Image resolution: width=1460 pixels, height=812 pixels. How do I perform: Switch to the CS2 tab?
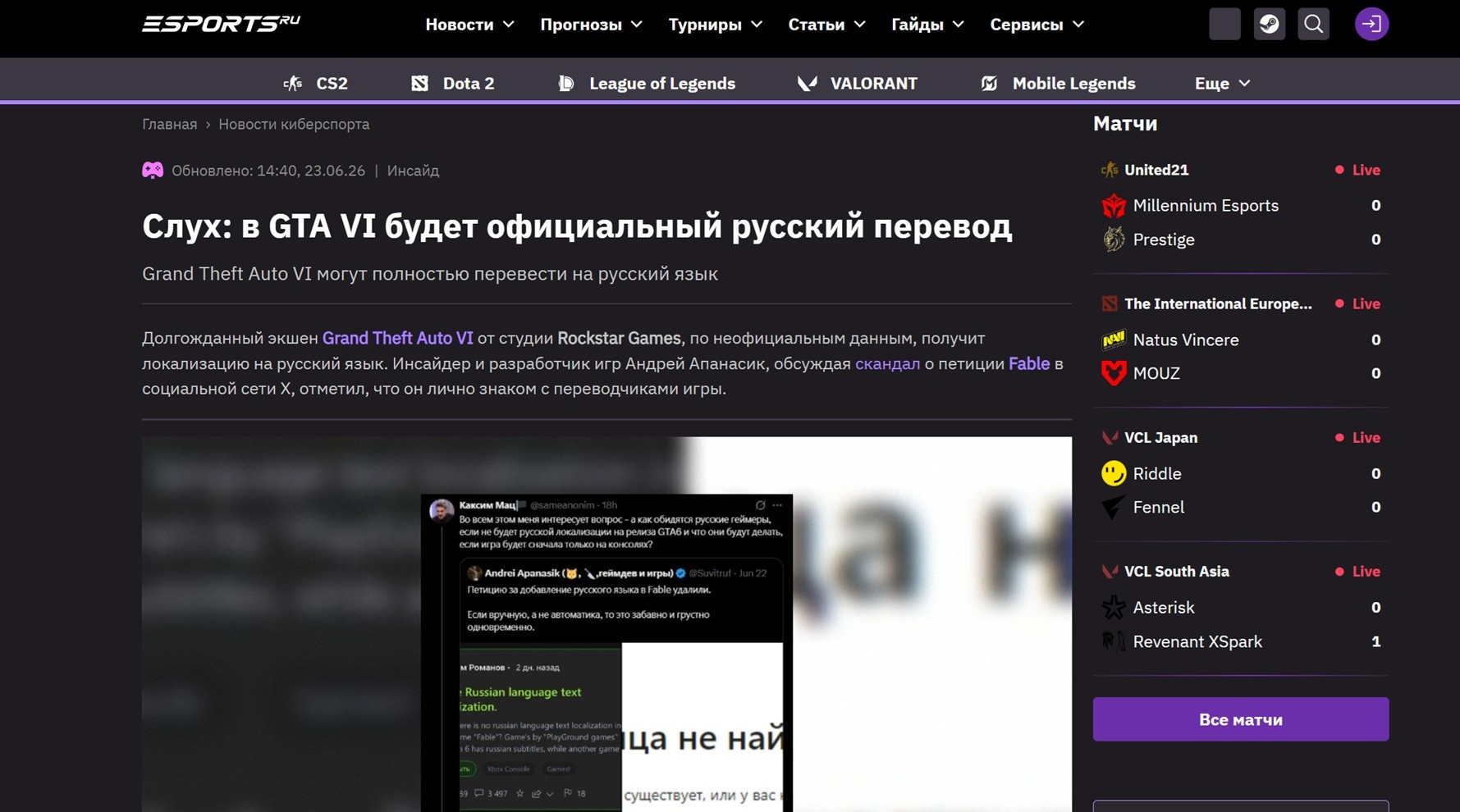click(316, 83)
